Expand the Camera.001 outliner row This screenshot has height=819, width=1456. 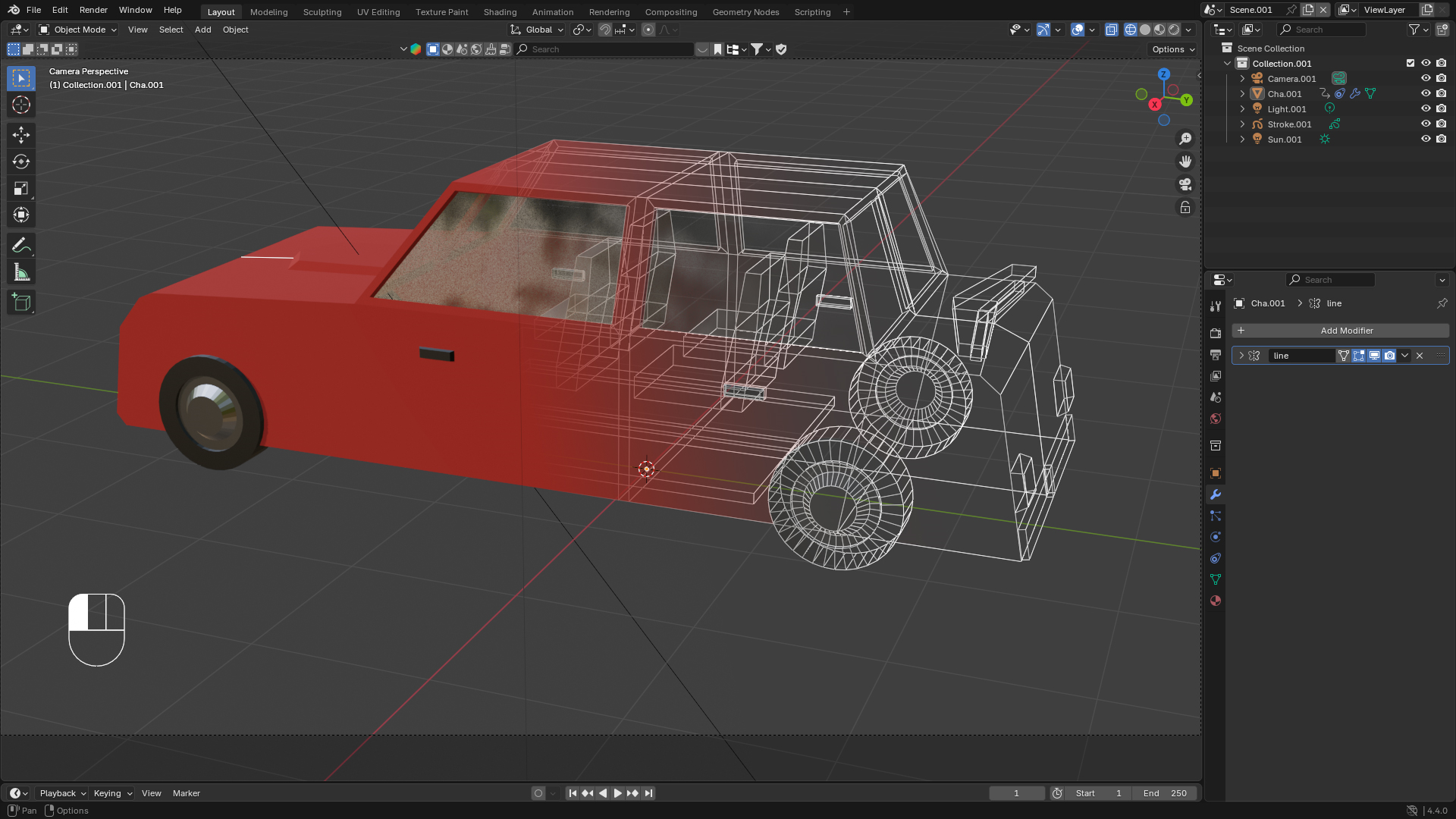(1242, 78)
